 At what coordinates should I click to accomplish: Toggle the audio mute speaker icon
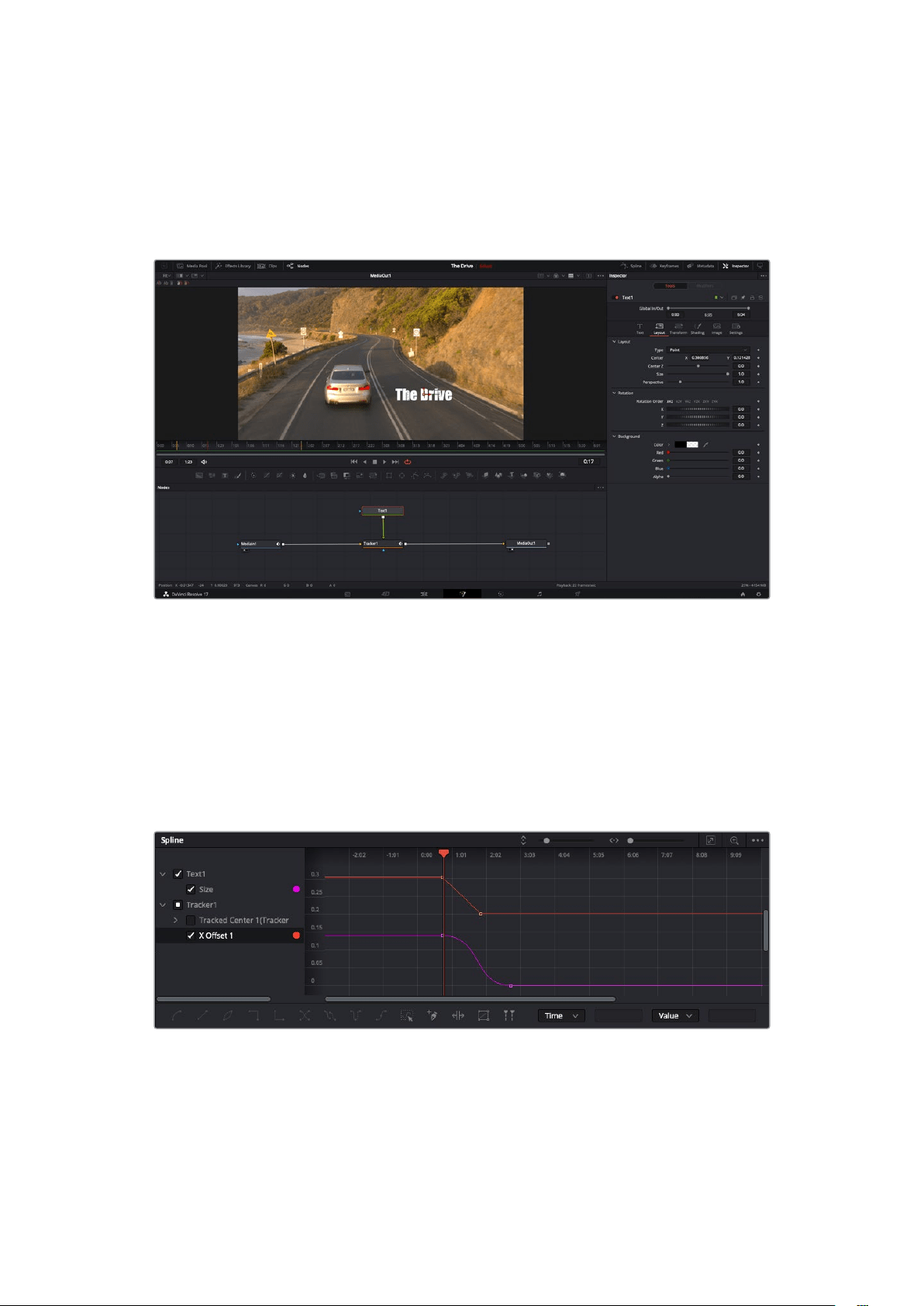click(204, 462)
